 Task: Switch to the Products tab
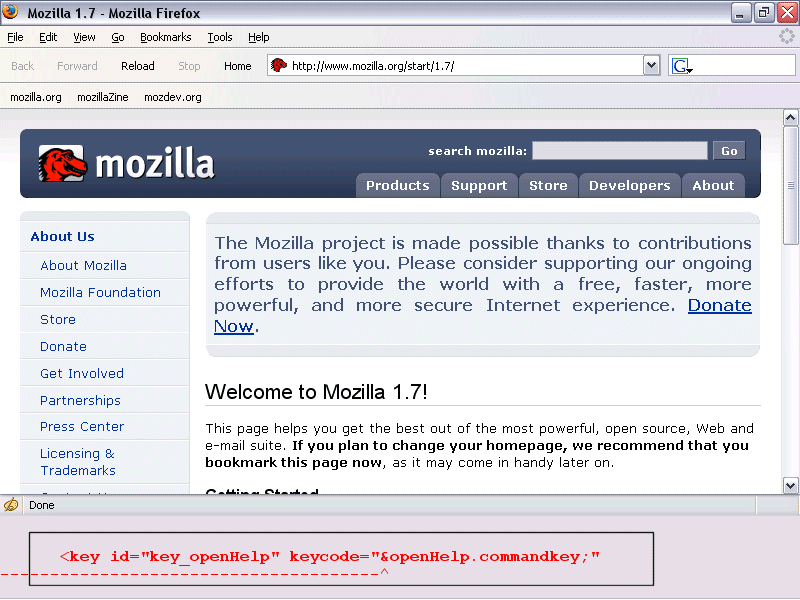coord(397,185)
